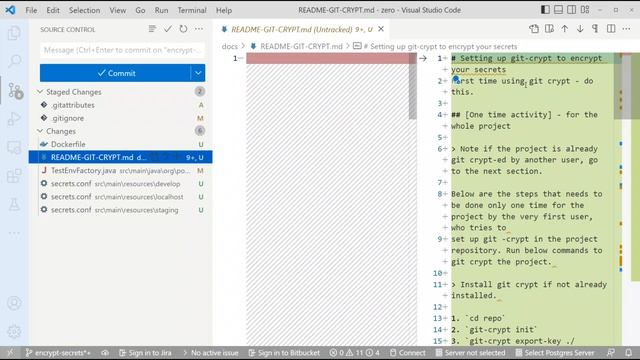Open file icon in editor toolbar
The image size is (640, 360).
[534, 29]
